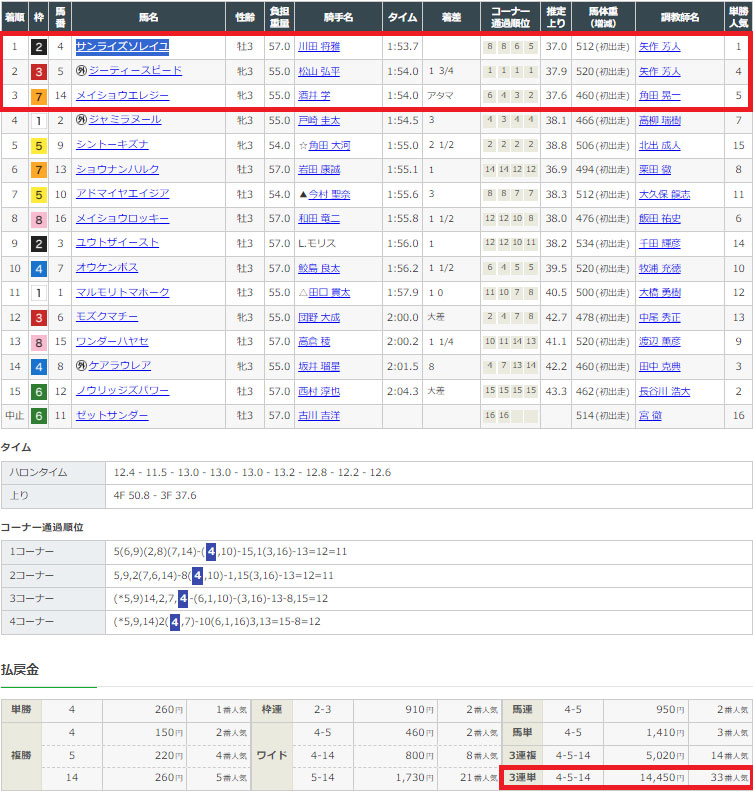Click the 外 icon beside ジャミラヌール
The width and height of the screenshot is (753, 791).
click(81, 120)
